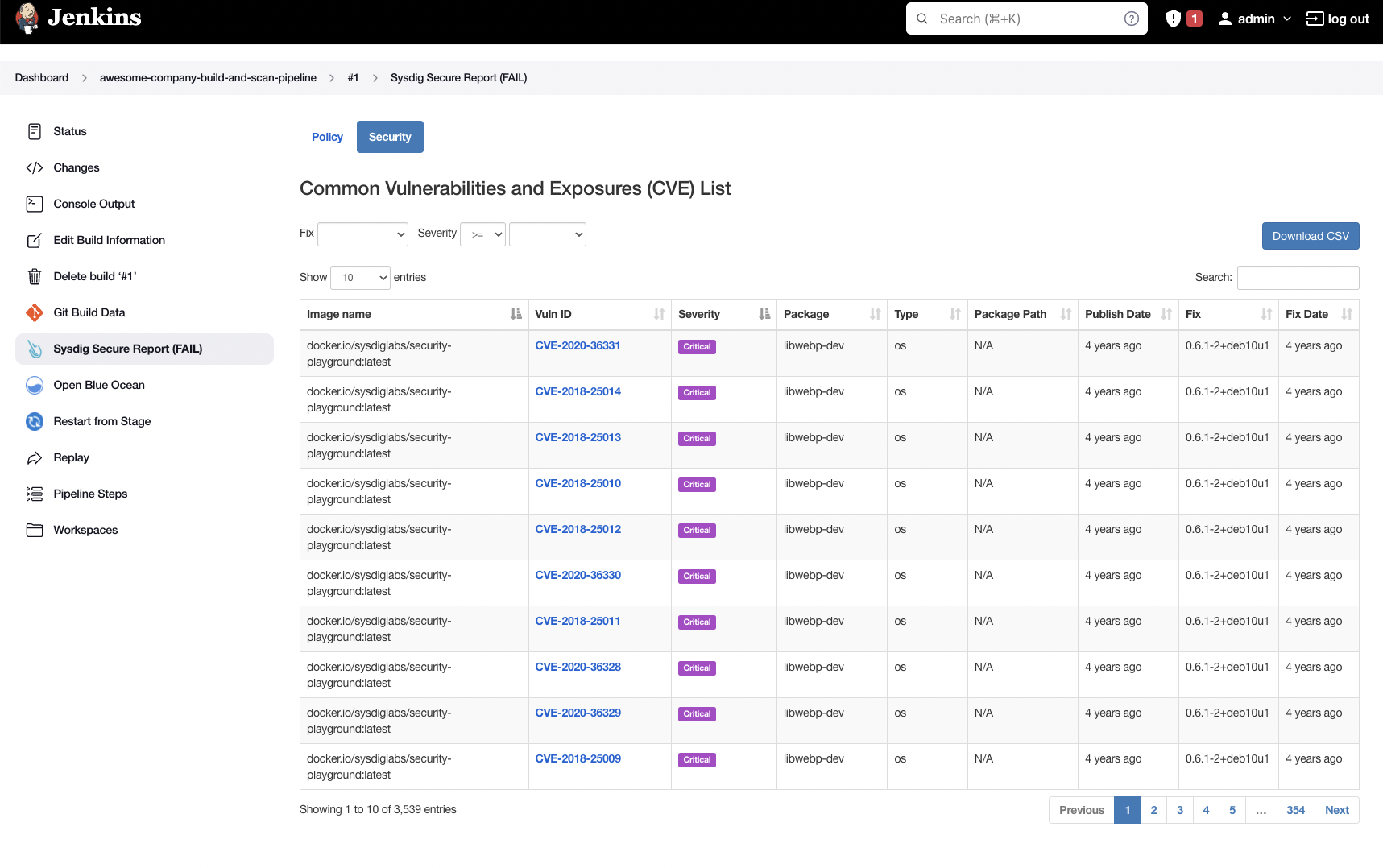Click the Dashboard breadcrumb link
This screenshot has width=1383, height=868.
(x=42, y=78)
